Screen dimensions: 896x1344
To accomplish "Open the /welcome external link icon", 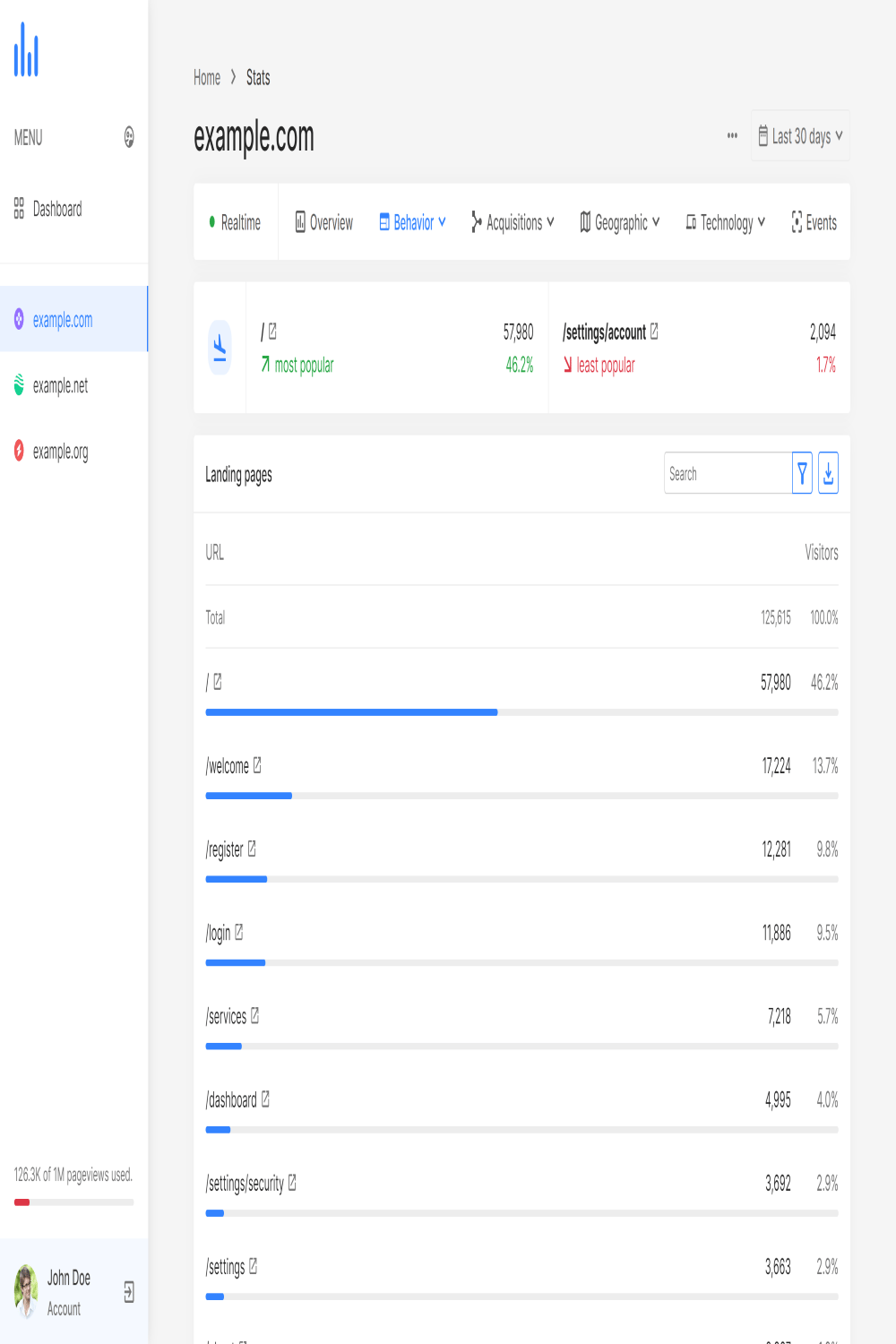I will 257,765.
